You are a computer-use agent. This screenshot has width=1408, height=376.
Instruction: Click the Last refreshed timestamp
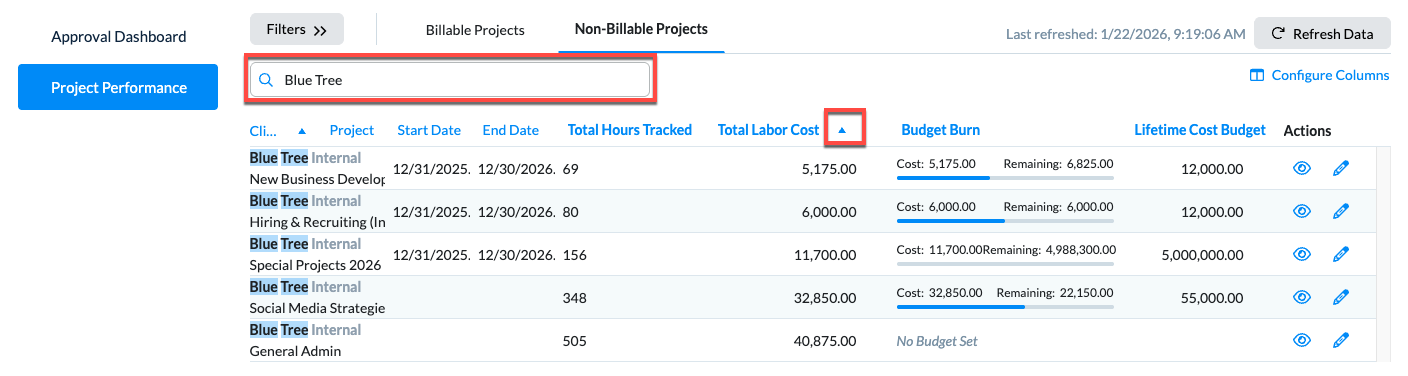(1126, 34)
